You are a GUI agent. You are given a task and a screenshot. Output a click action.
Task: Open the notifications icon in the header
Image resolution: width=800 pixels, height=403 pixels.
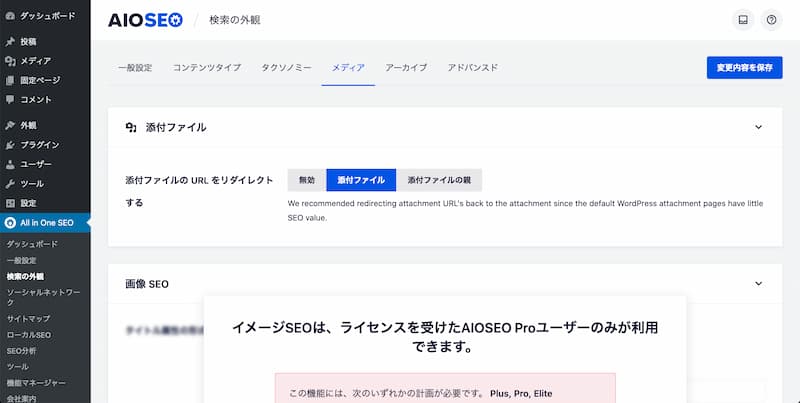point(743,20)
